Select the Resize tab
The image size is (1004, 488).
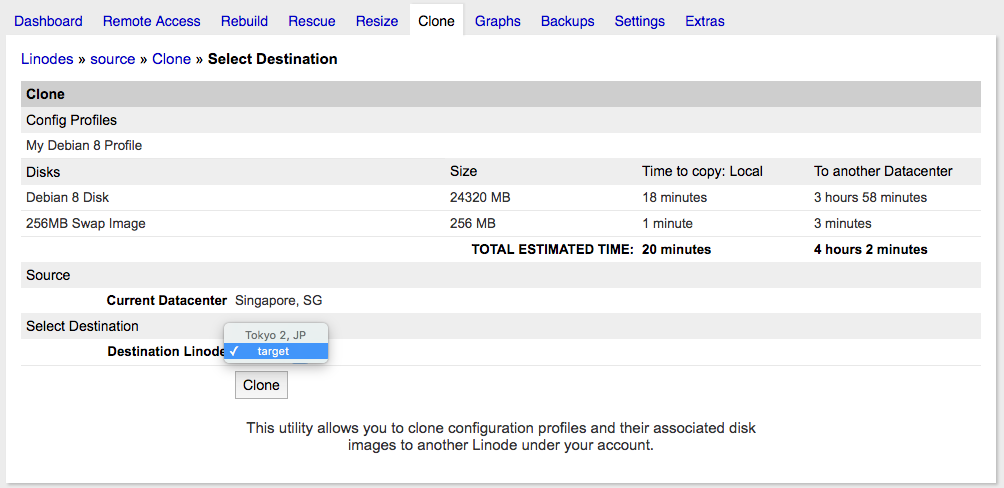click(377, 21)
